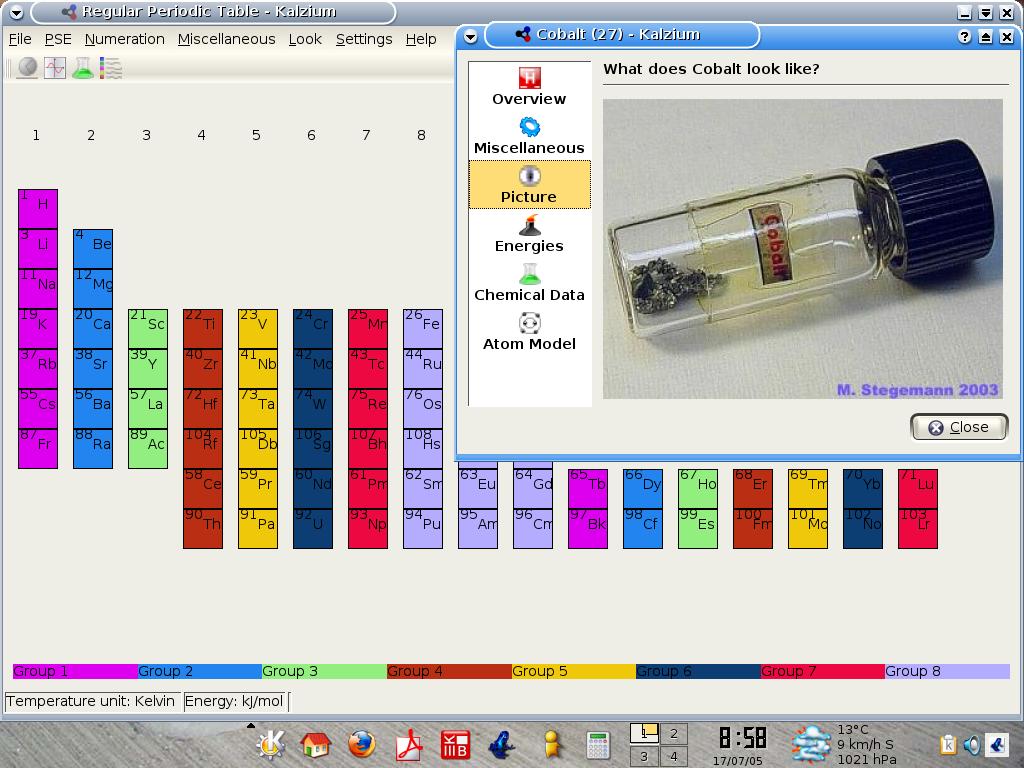
Task: Close the Cobalt dialog with Close button
Action: coord(959,427)
